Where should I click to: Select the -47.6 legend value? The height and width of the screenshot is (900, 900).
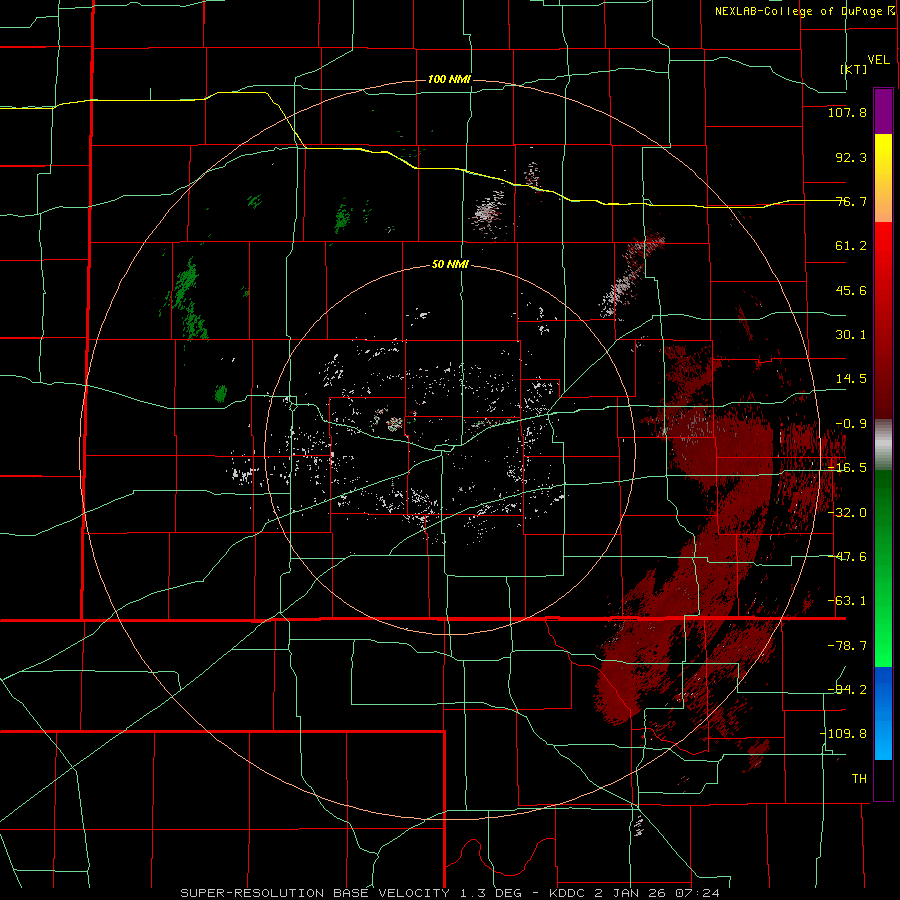[847, 557]
